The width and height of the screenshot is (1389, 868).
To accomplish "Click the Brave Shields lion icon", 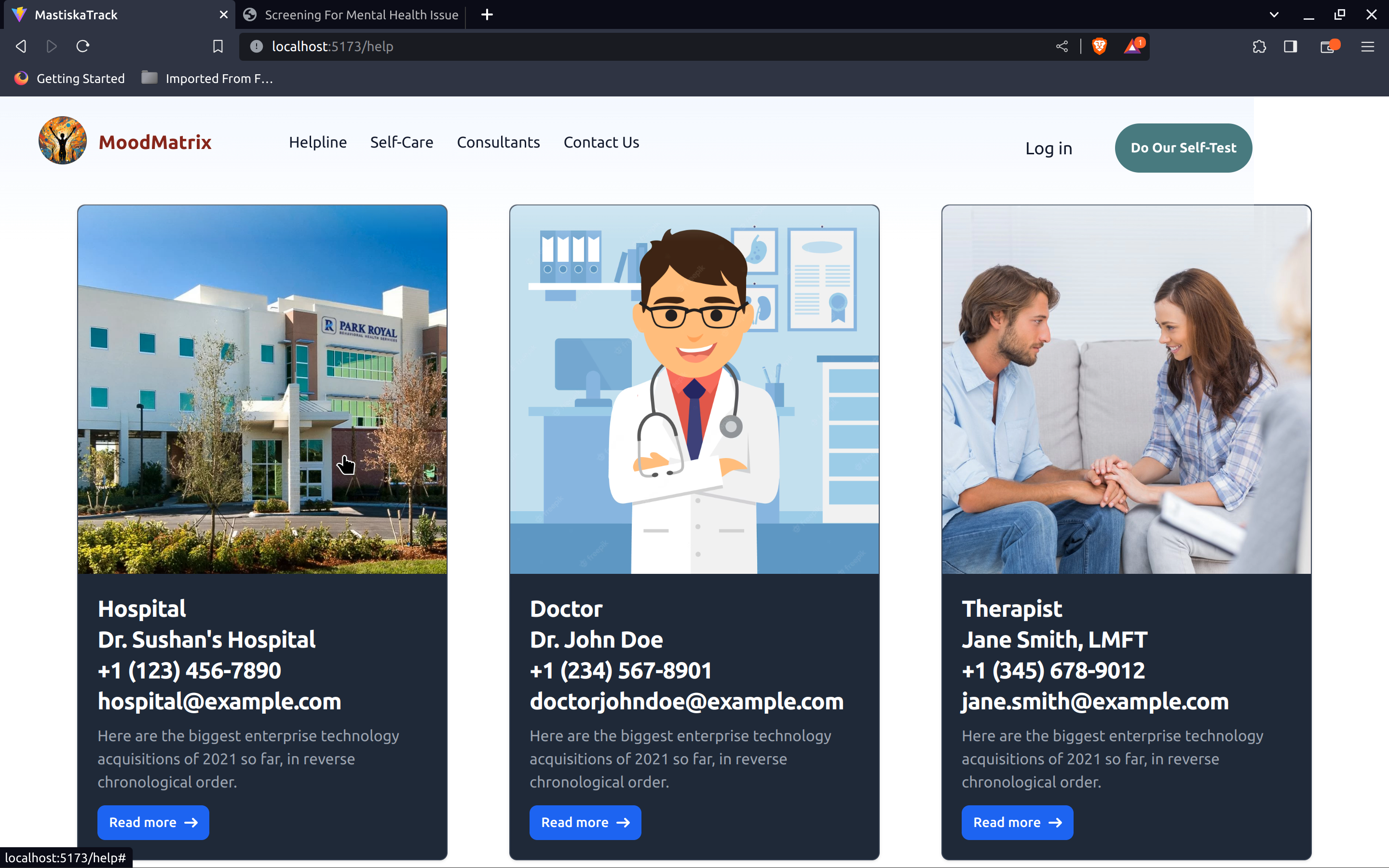I will click(x=1099, y=46).
